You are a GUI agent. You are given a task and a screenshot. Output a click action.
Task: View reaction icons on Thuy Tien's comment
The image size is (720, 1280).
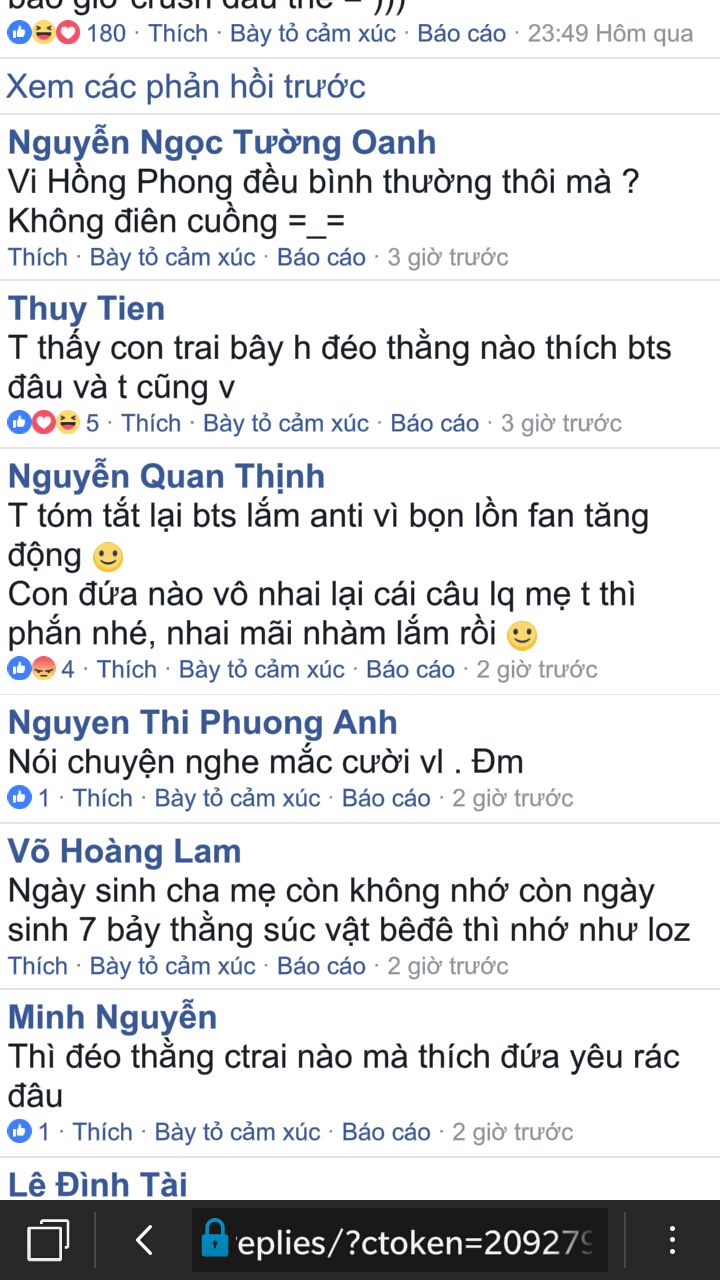click(x=43, y=423)
